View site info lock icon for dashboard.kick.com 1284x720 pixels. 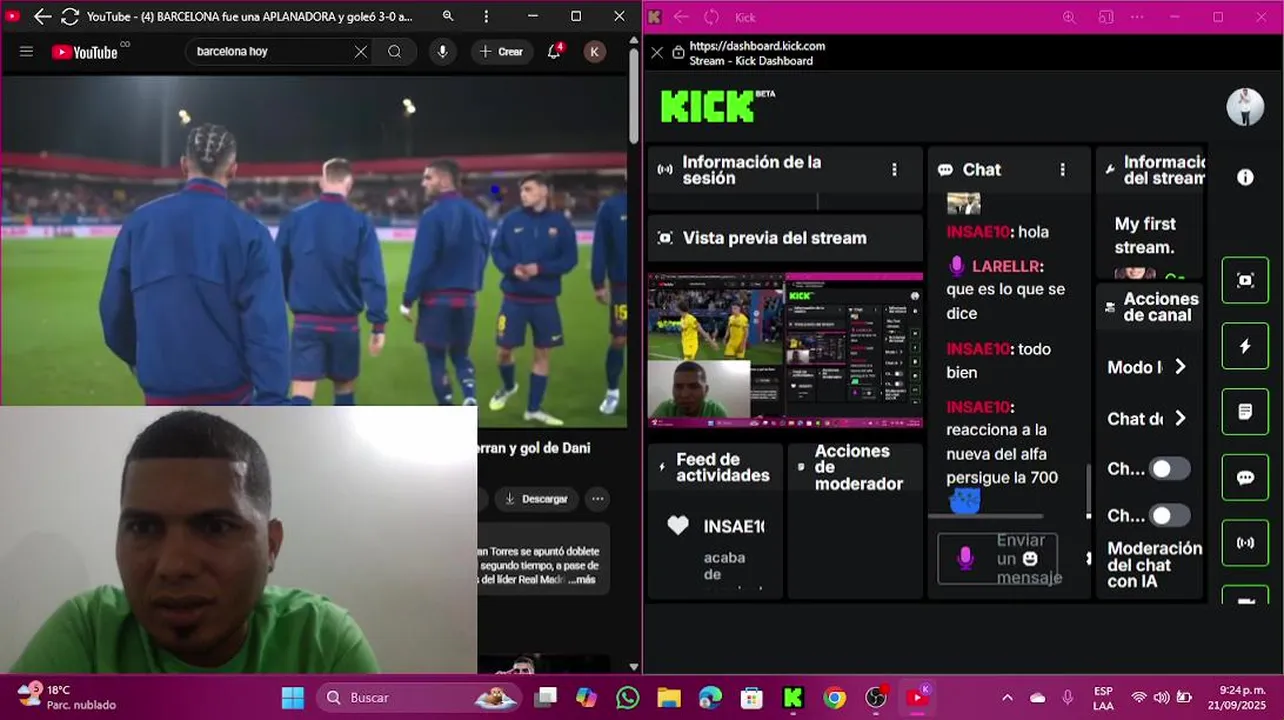[678, 53]
